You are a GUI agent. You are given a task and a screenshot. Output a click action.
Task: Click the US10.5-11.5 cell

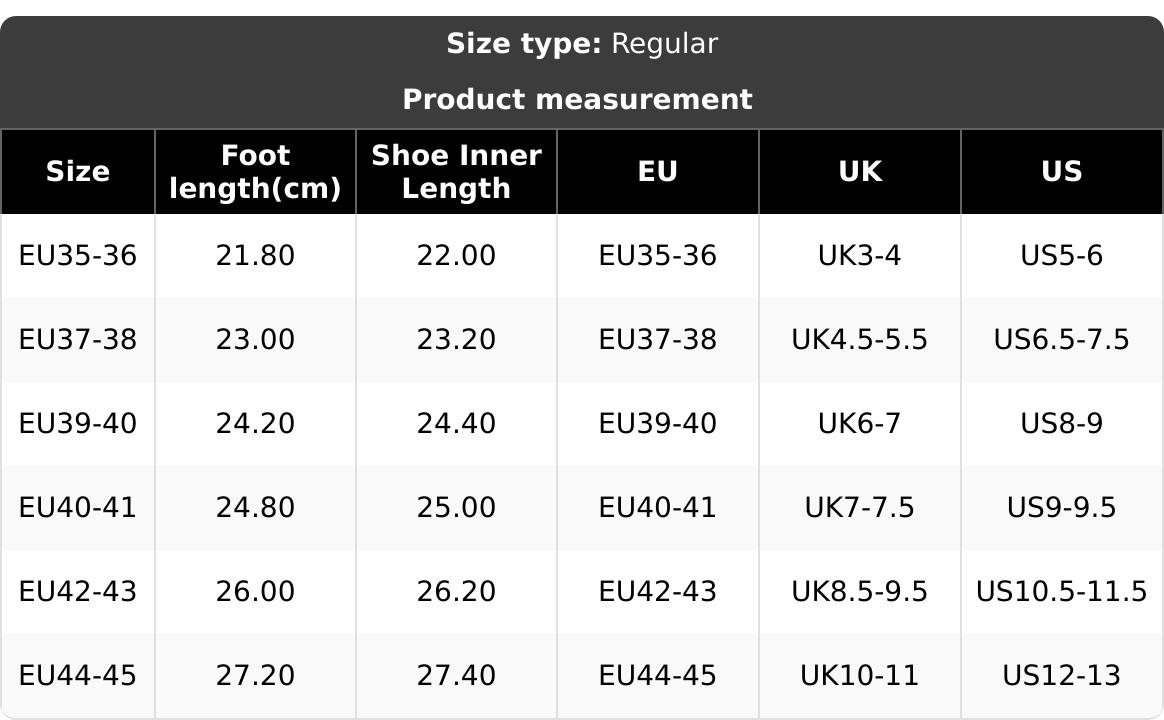click(1062, 592)
